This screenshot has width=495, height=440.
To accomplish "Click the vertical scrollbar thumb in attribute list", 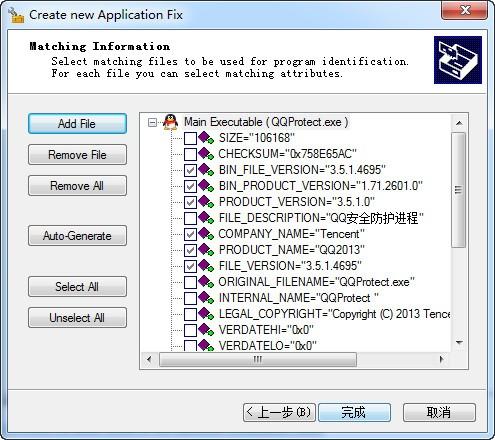I will 459,190.
